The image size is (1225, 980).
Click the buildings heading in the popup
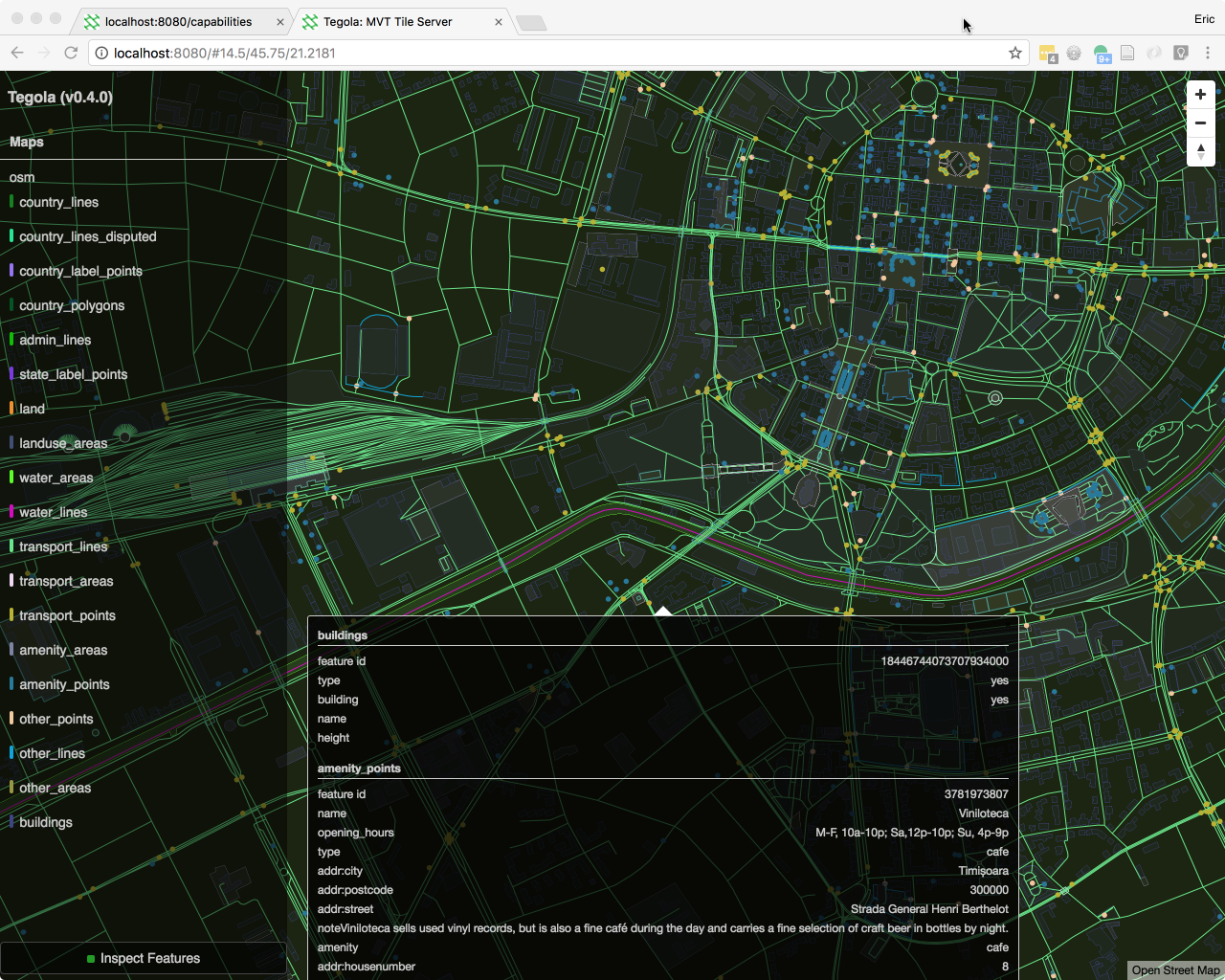(343, 635)
